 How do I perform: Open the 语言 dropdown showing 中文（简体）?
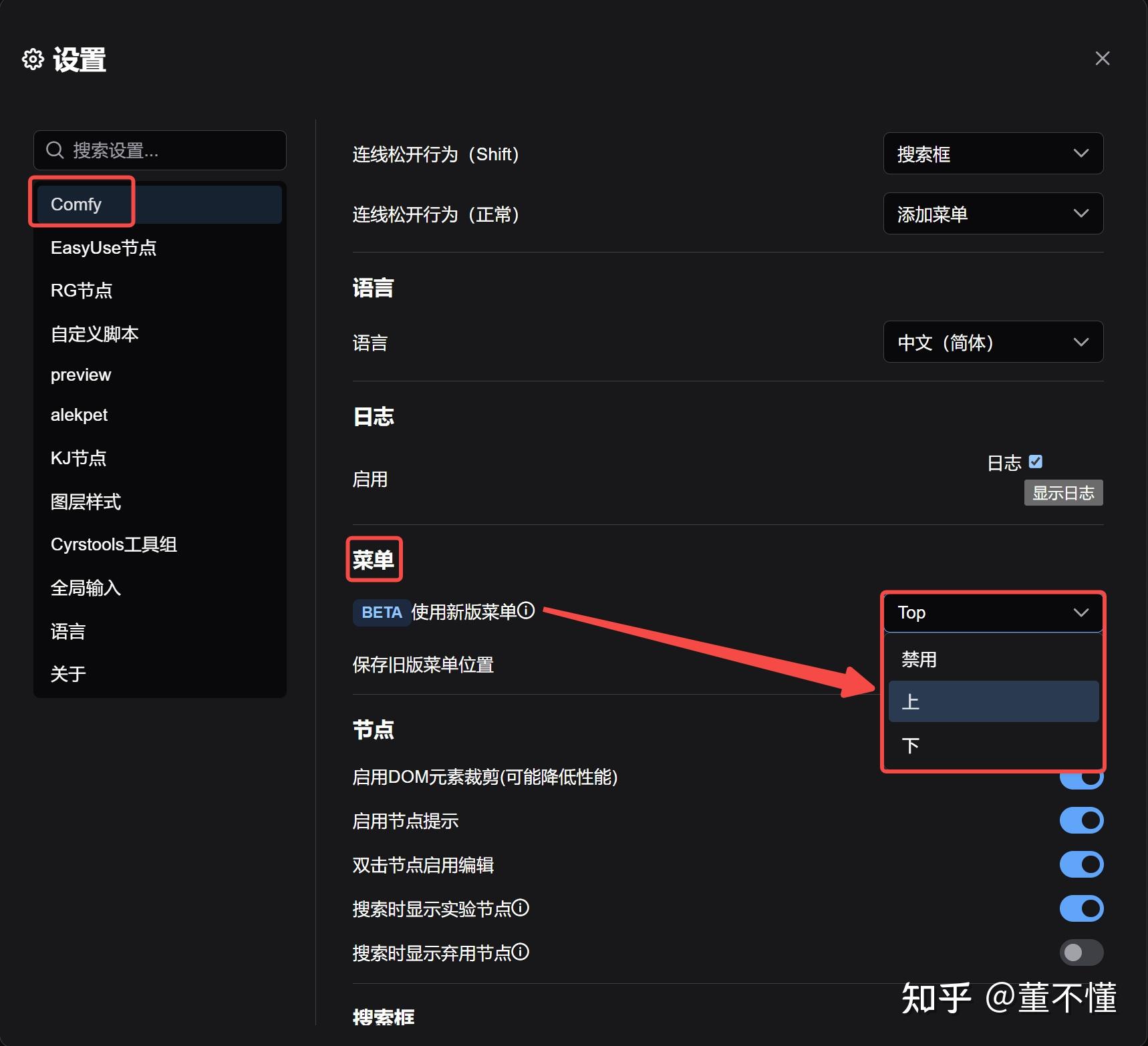point(993,342)
